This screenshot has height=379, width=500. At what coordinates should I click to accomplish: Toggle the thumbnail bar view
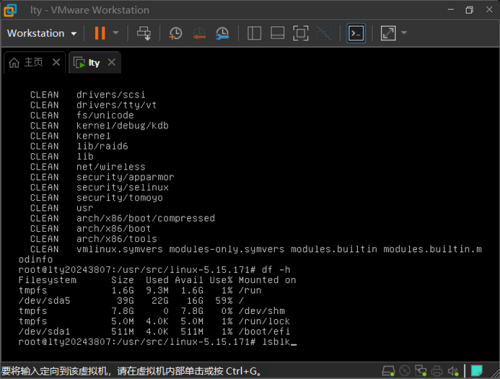pos(277,33)
